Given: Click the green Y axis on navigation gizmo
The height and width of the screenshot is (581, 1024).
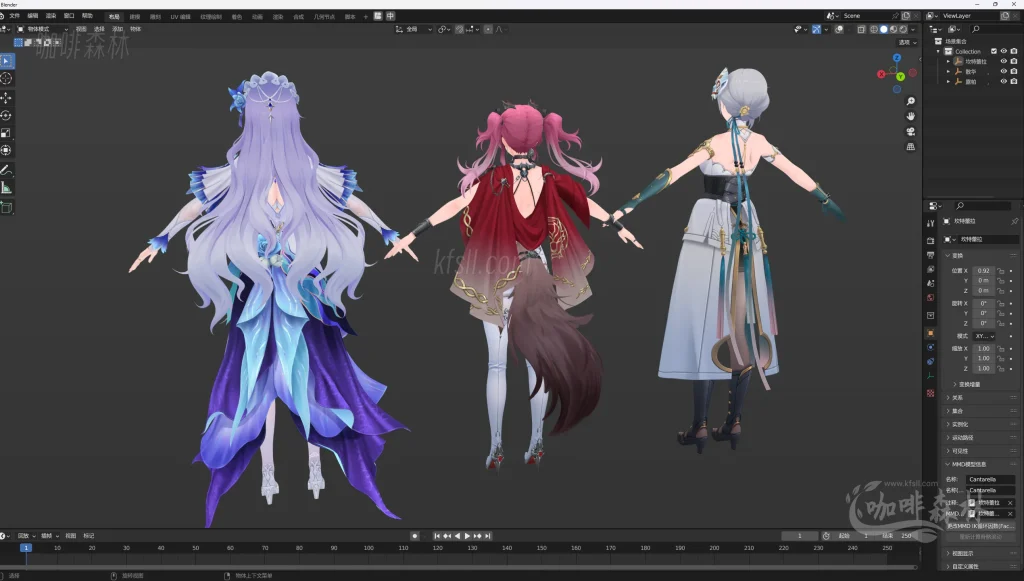Looking at the screenshot, I should coord(901,76).
